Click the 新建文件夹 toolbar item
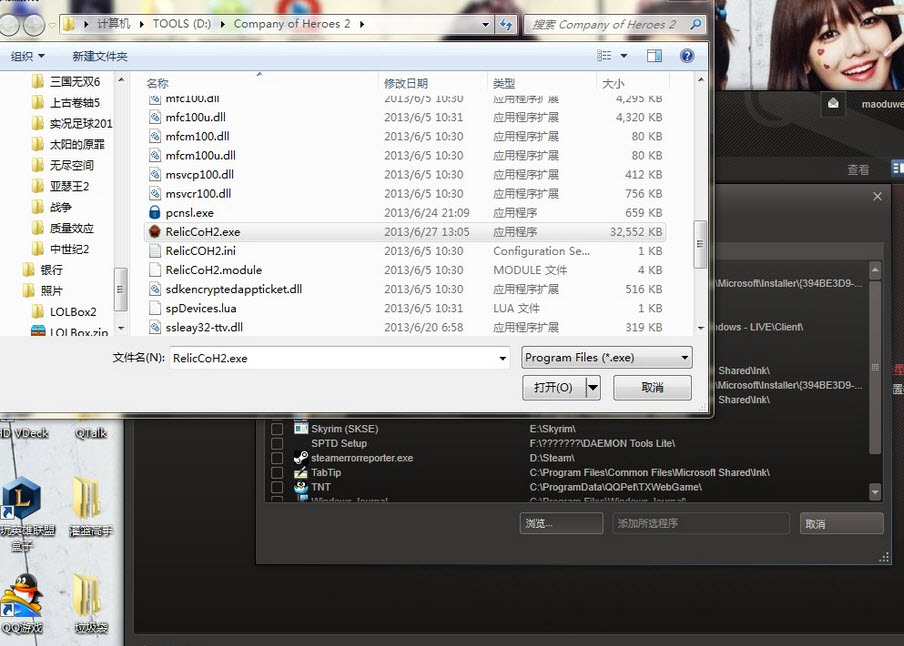This screenshot has width=904, height=646. tap(100, 56)
